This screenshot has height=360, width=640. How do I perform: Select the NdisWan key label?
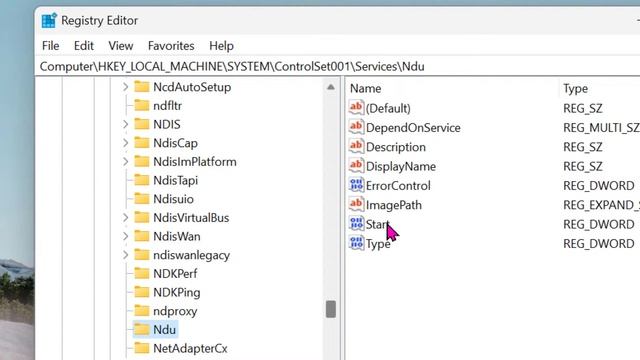177,236
